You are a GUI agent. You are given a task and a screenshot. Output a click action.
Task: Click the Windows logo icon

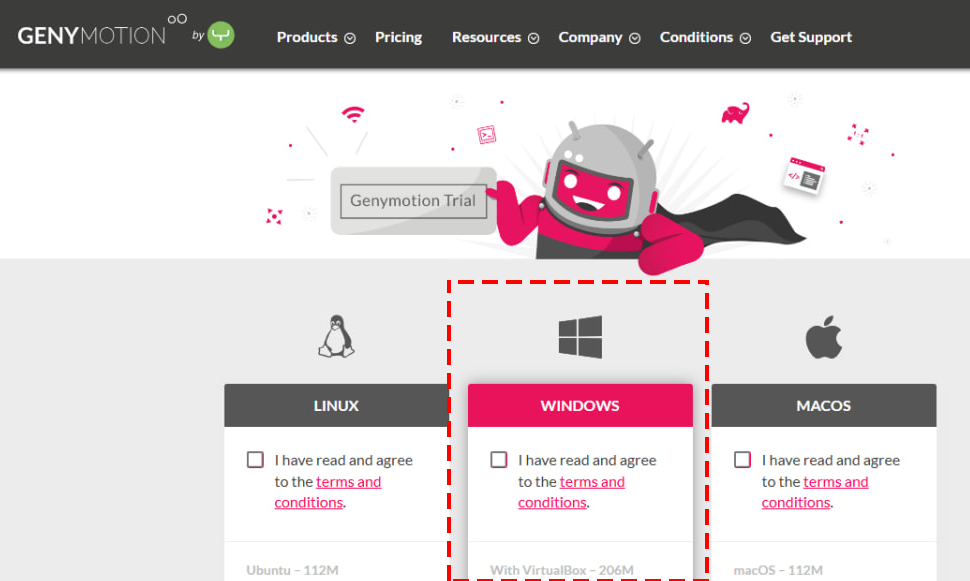[580, 337]
